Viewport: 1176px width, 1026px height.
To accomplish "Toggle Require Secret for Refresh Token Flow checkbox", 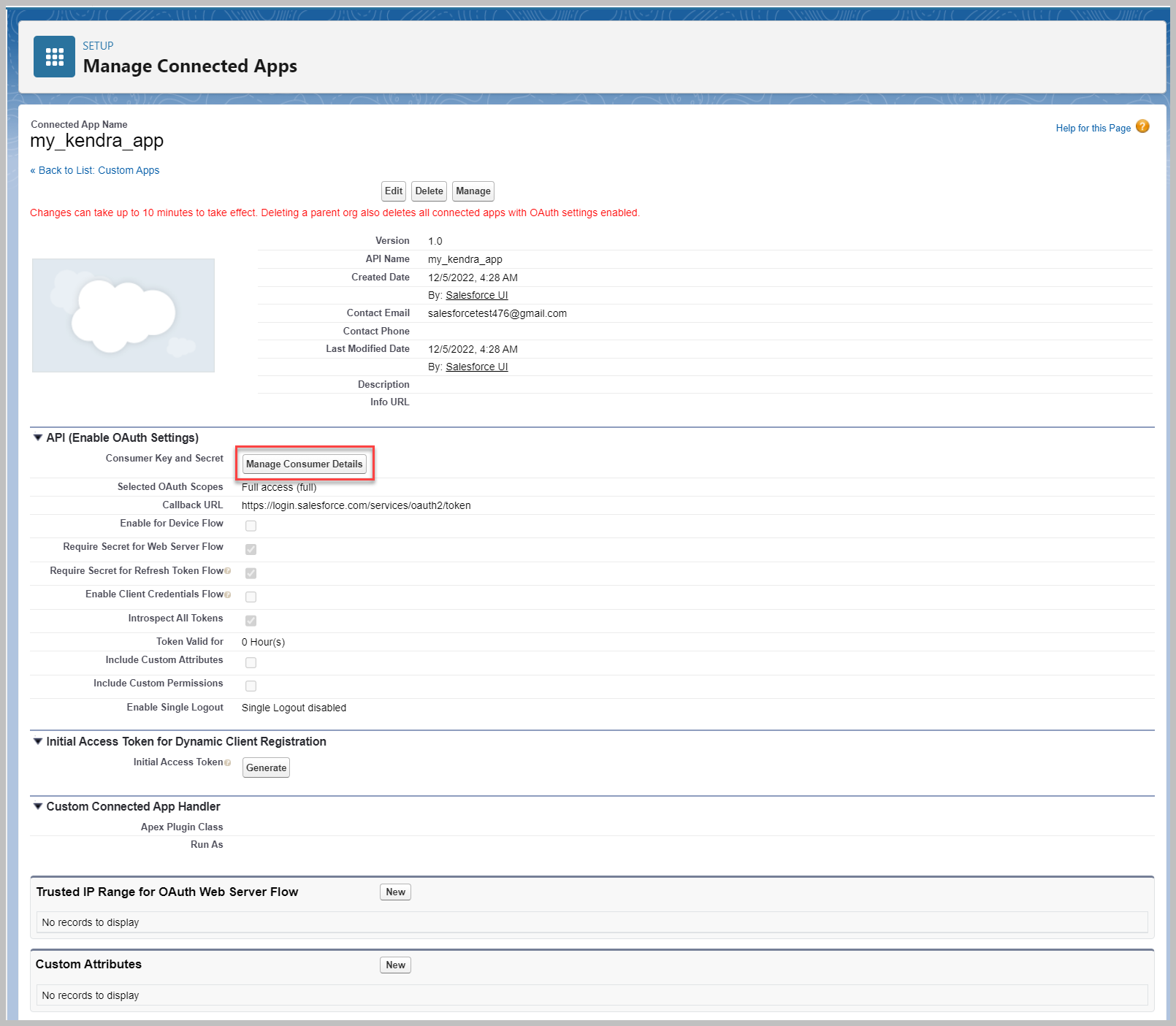I will point(251,573).
